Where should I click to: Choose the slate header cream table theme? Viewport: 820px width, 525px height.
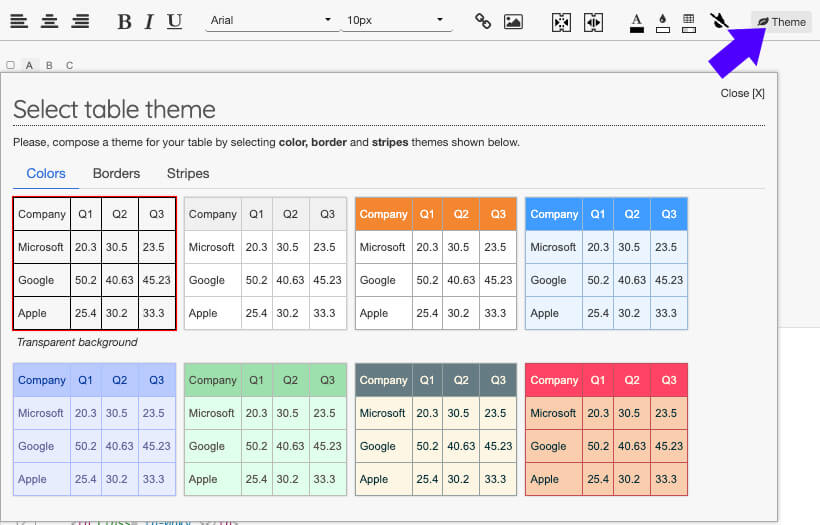(x=436, y=429)
